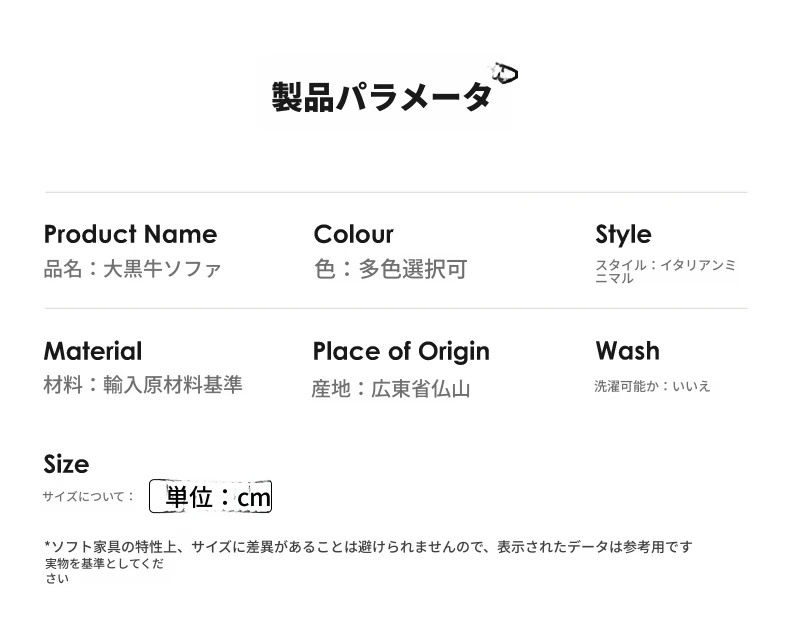The height and width of the screenshot is (617, 790).
Task: Click the スタイル：イタリアンミニマル text
Action: point(666,271)
